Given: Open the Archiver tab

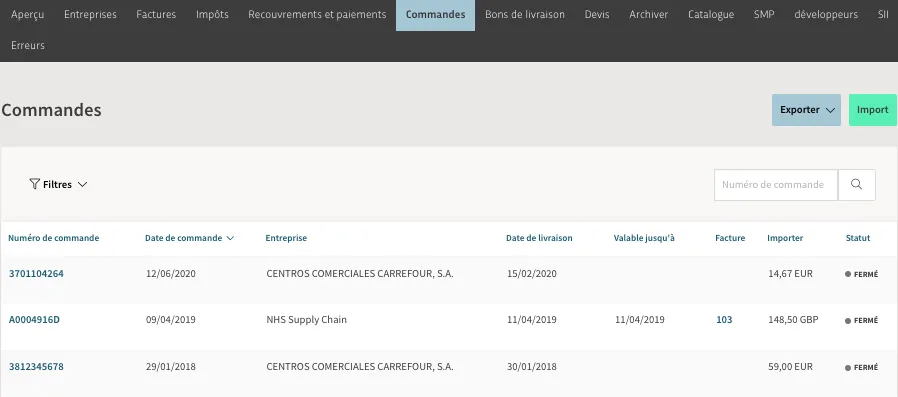Looking at the screenshot, I should pyautogui.click(x=648, y=14).
